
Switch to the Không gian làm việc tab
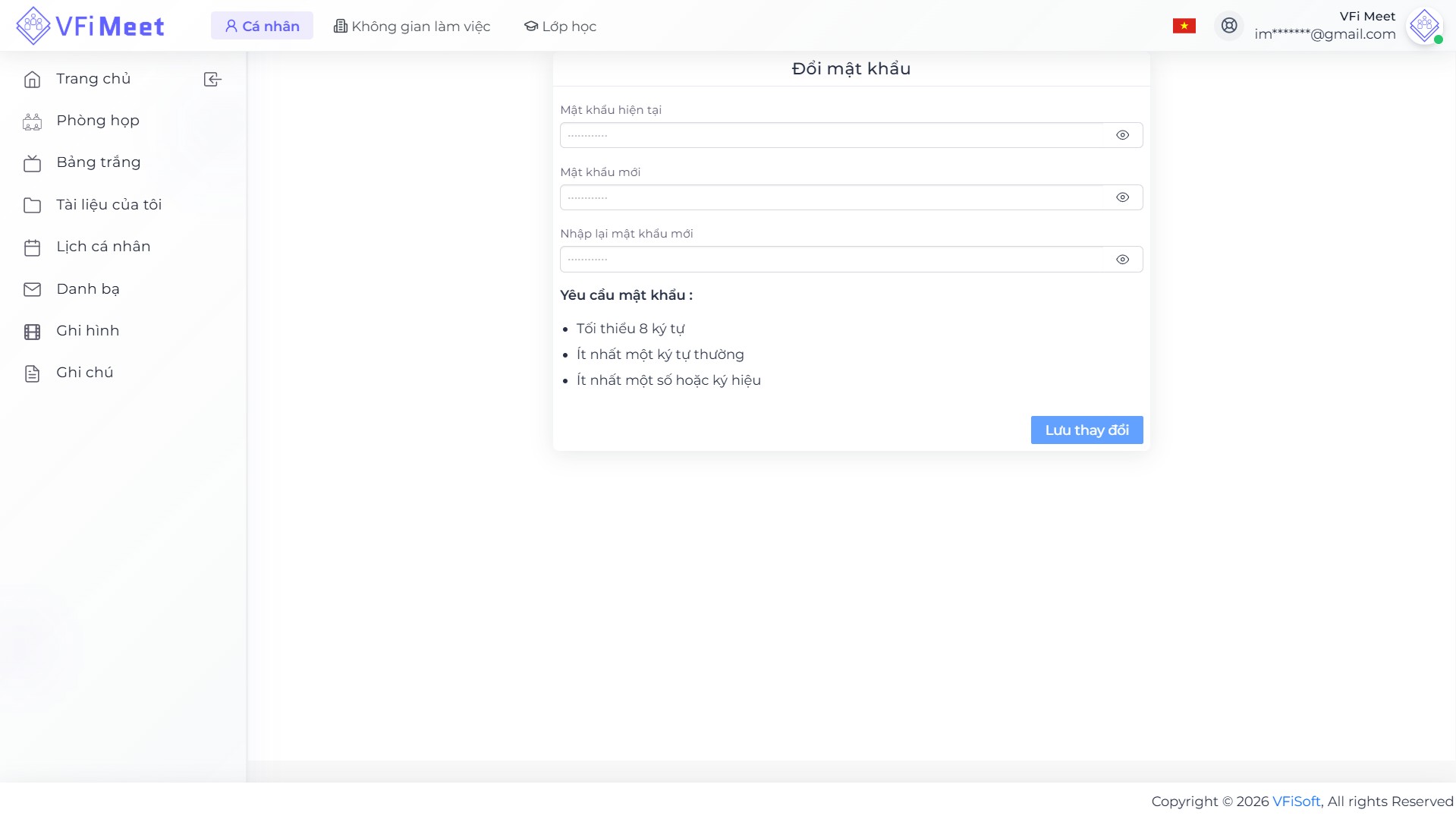(x=412, y=27)
